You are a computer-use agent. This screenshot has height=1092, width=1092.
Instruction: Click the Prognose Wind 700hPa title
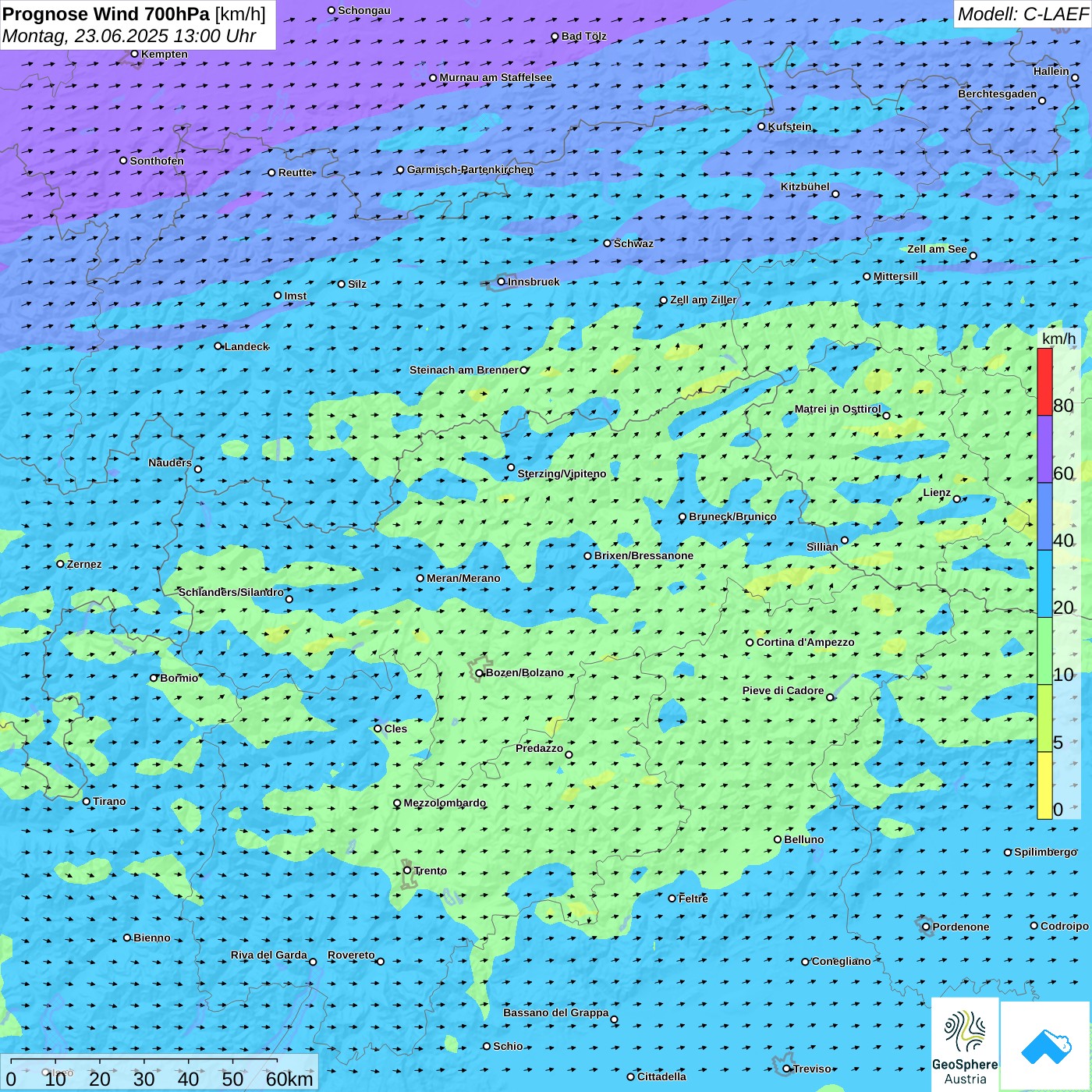106,14
